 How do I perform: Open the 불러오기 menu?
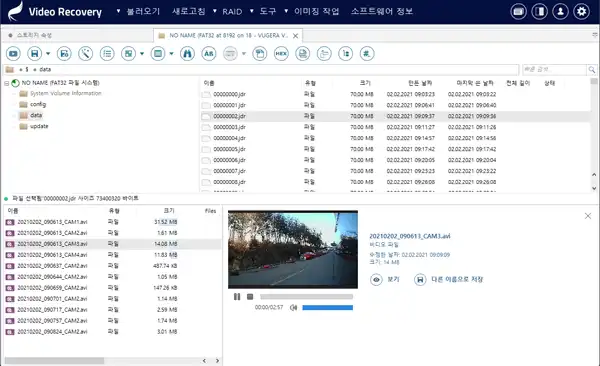[143, 11]
